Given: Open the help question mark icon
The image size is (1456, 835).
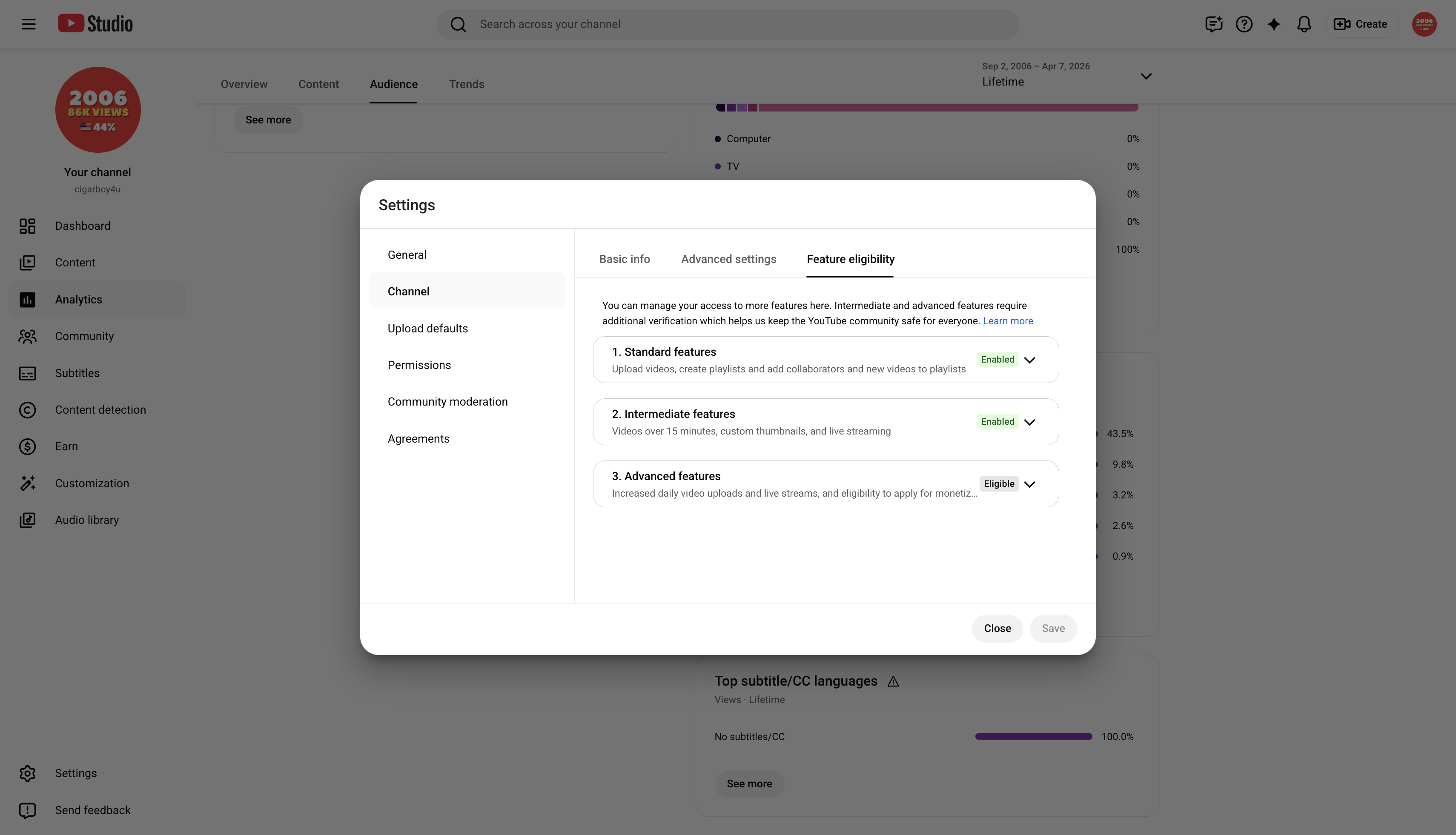Looking at the screenshot, I should 1244,24.
